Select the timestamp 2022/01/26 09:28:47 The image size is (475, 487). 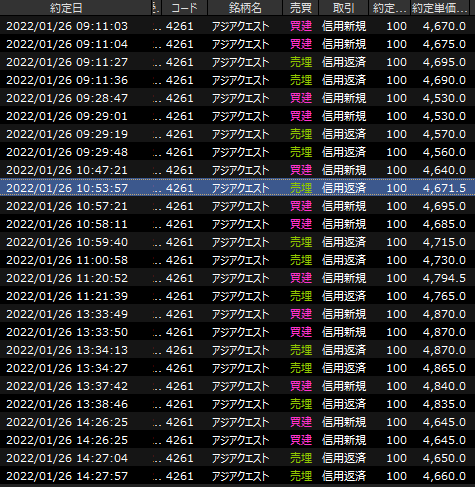pyautogui.click(x=67, y=98)
